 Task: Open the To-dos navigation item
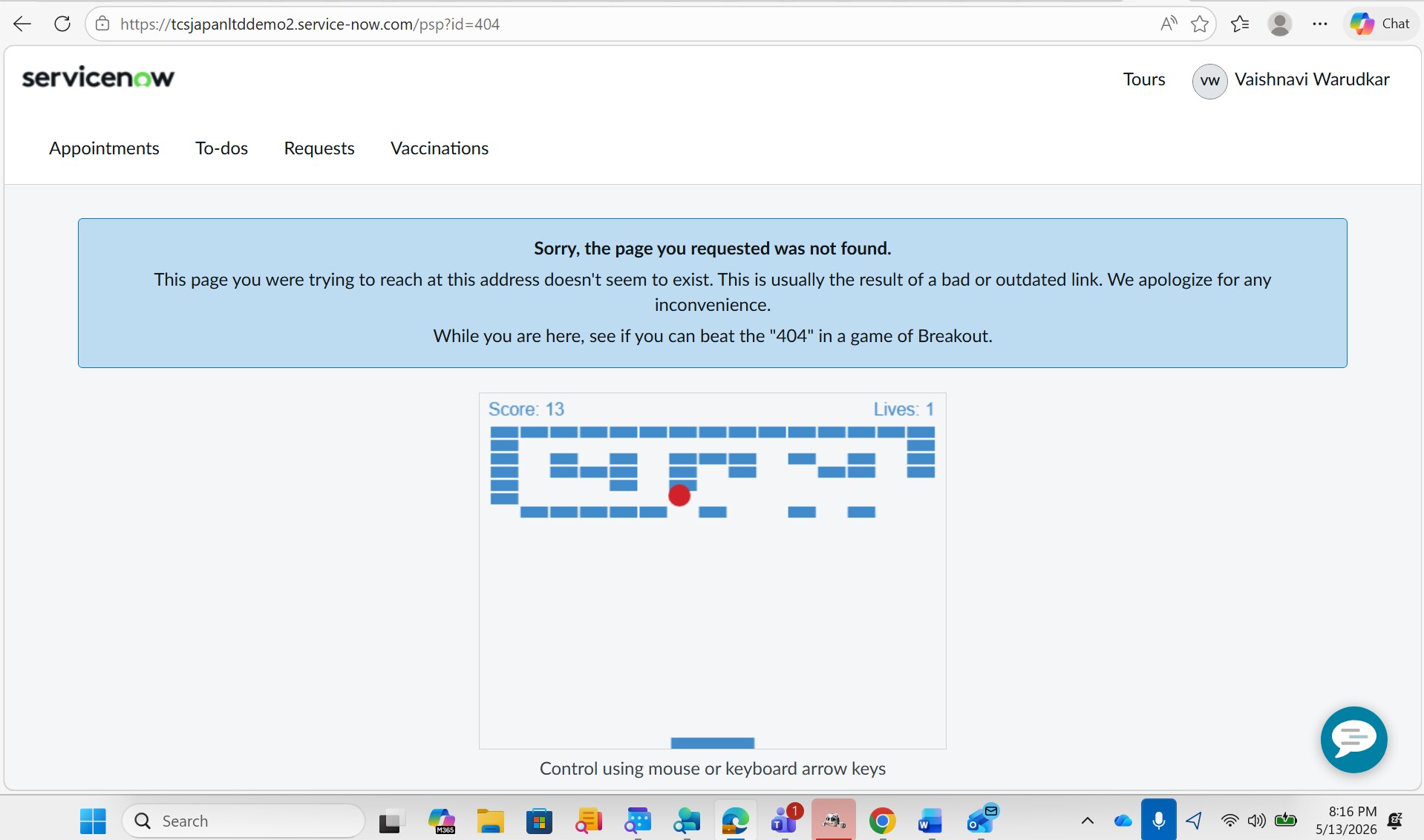pos(221,148)
